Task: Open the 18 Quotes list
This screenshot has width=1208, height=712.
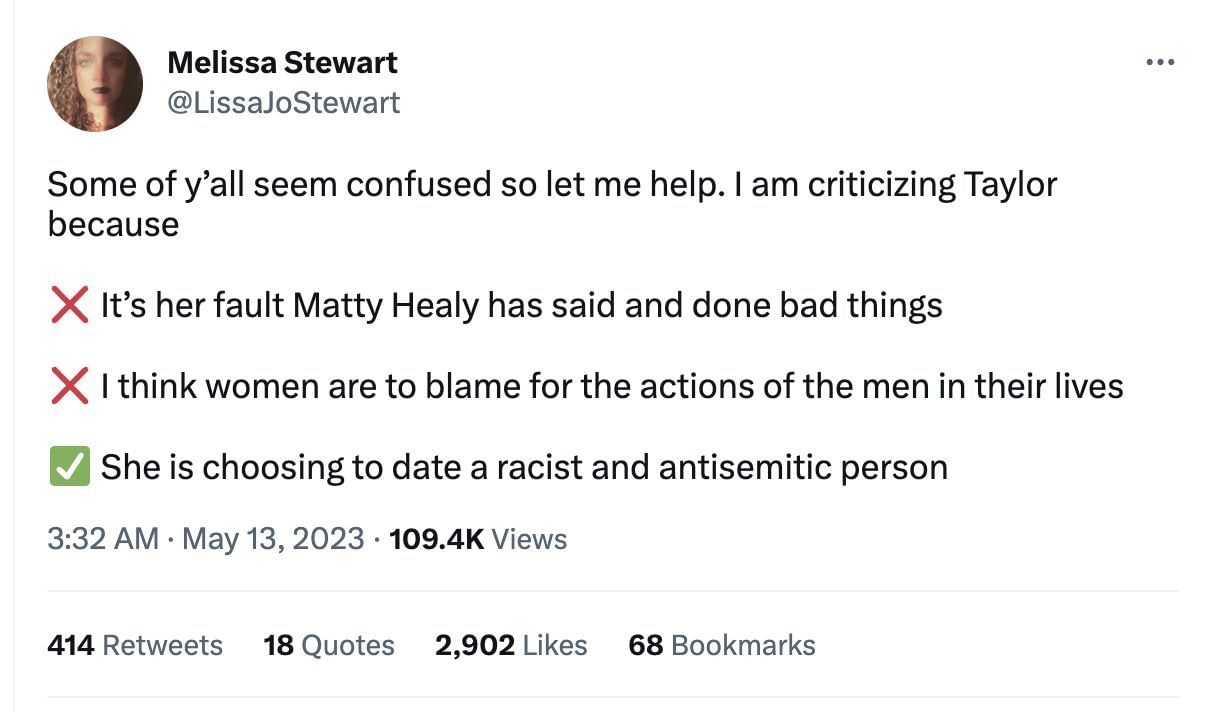Action: pos(329,645)
